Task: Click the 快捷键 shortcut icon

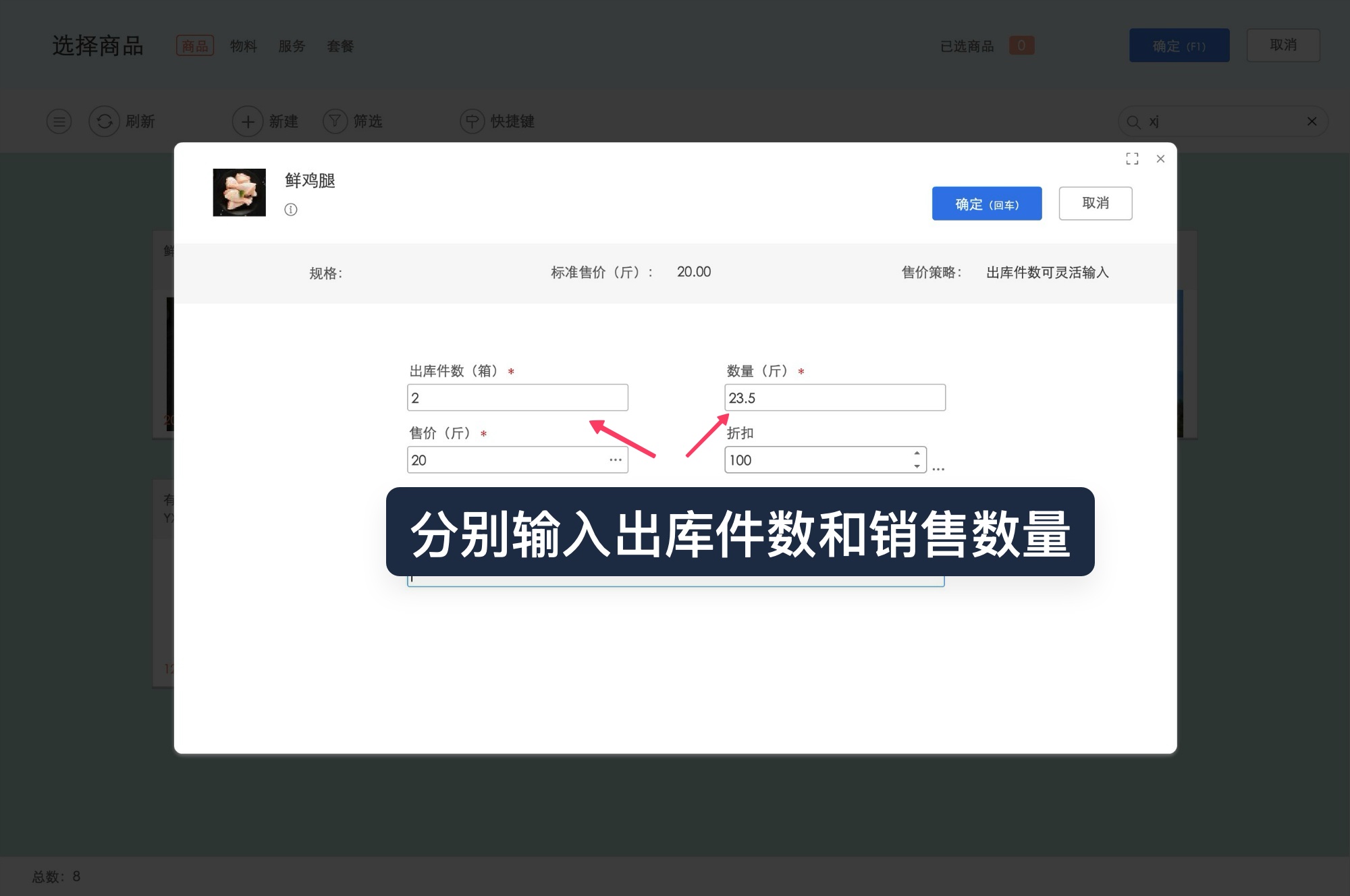Action: [473, 121]
